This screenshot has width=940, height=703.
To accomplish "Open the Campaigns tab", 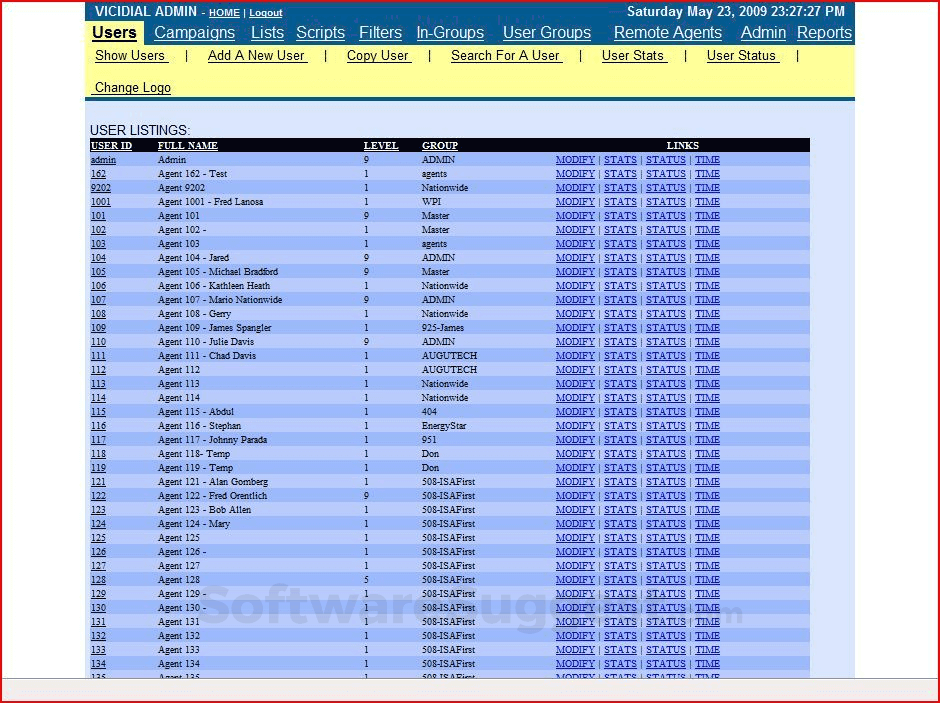I will coord(194,33).
